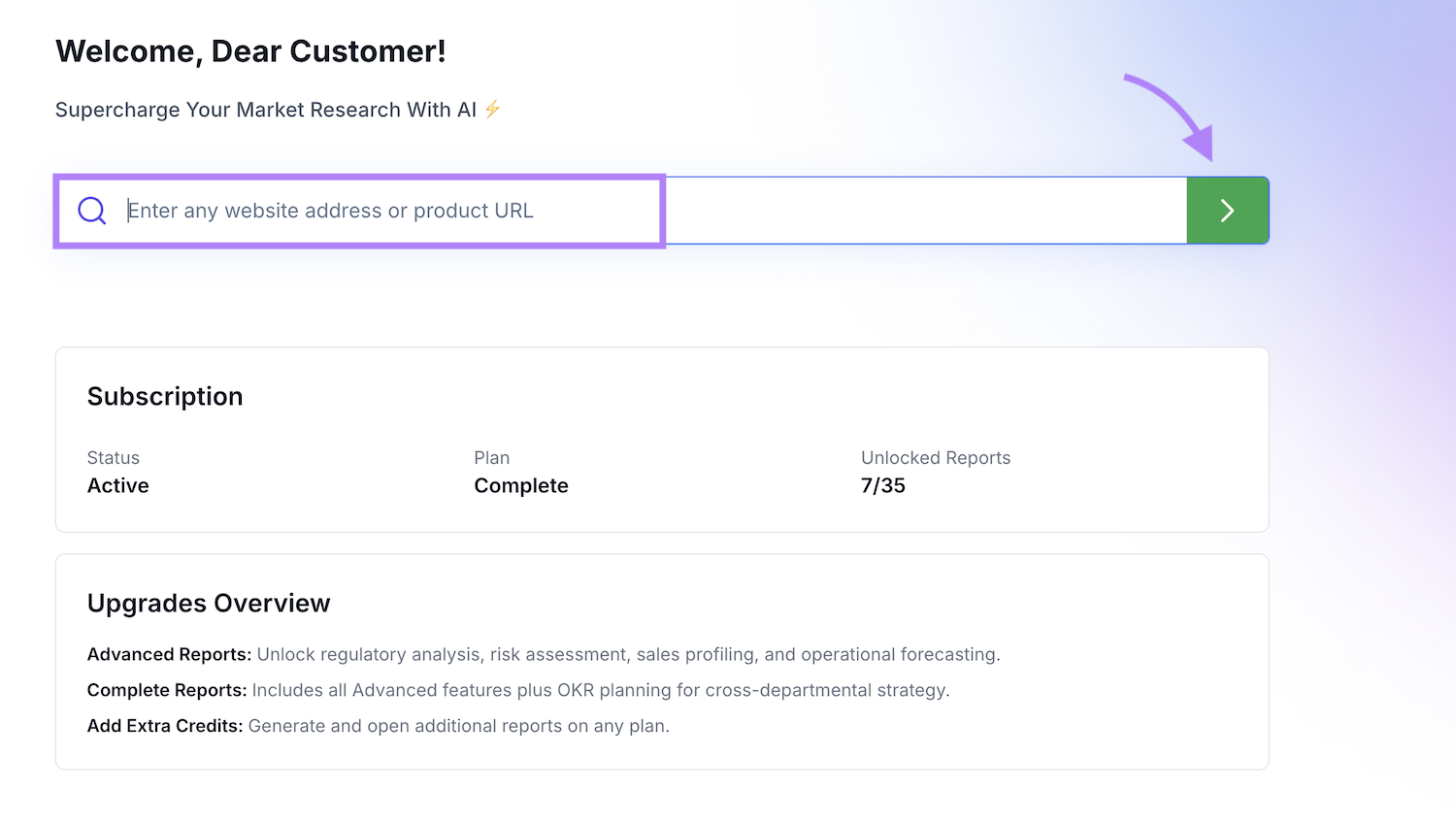Select the 'Welcome, Dear Customer!' heading
The image size is (1456, 822).
(x=250, y=51)
